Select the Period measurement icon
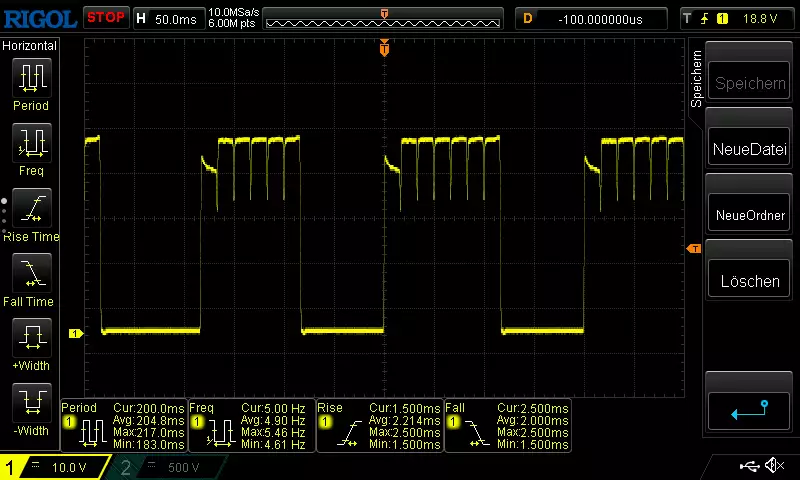The height and width of the screenshot is (480, 800). (30, 77)
